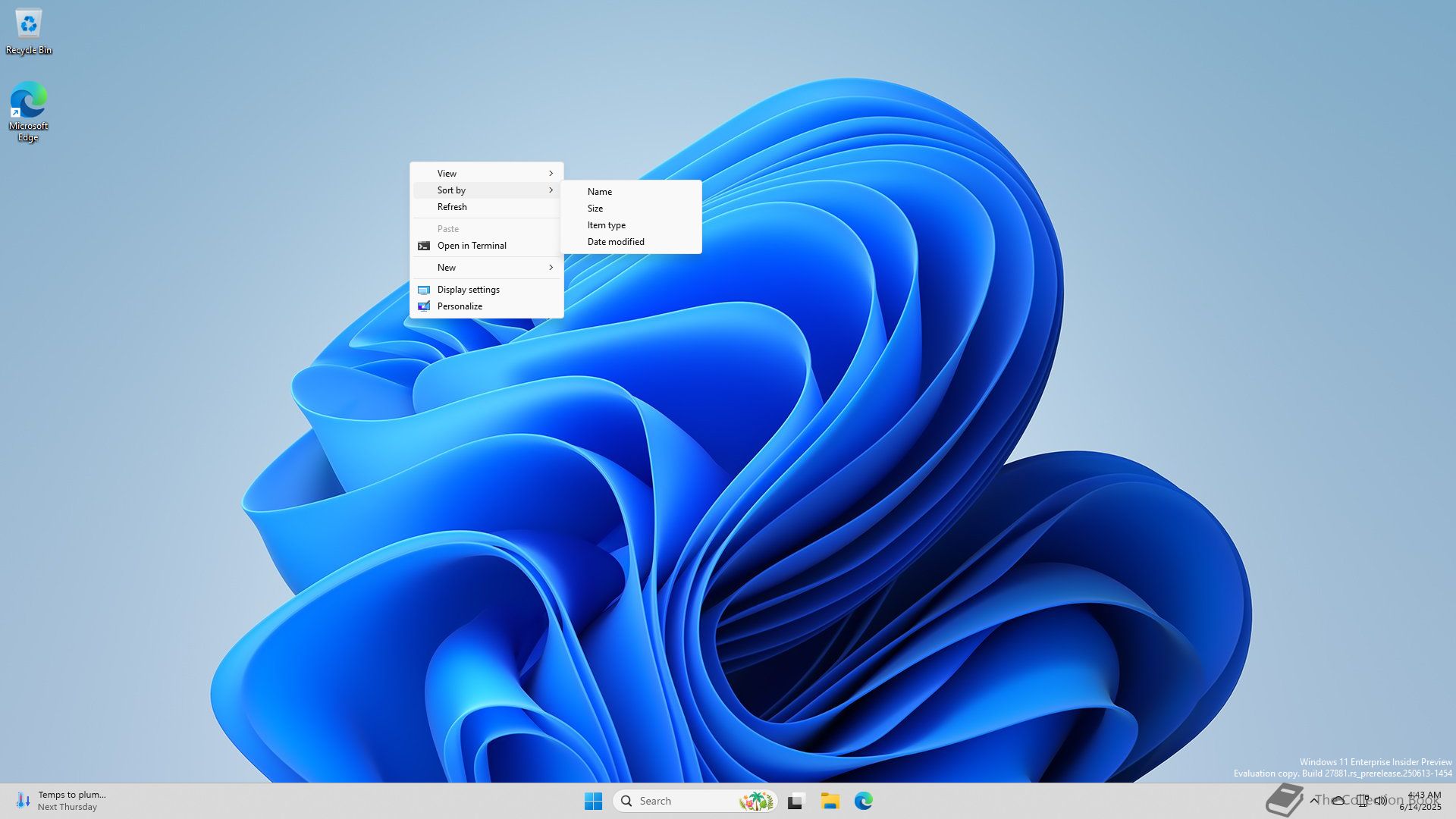
Task: Click the speaker volume tray icon
Action: 1380,800
